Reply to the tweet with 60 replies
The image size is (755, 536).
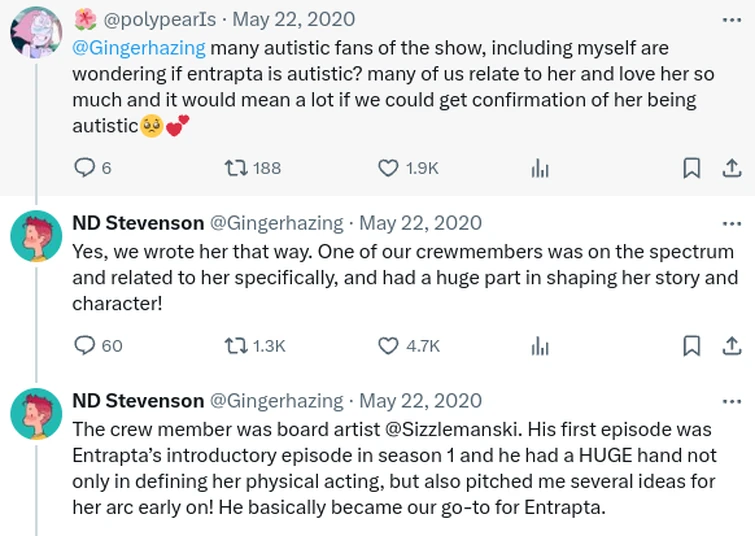86,345
